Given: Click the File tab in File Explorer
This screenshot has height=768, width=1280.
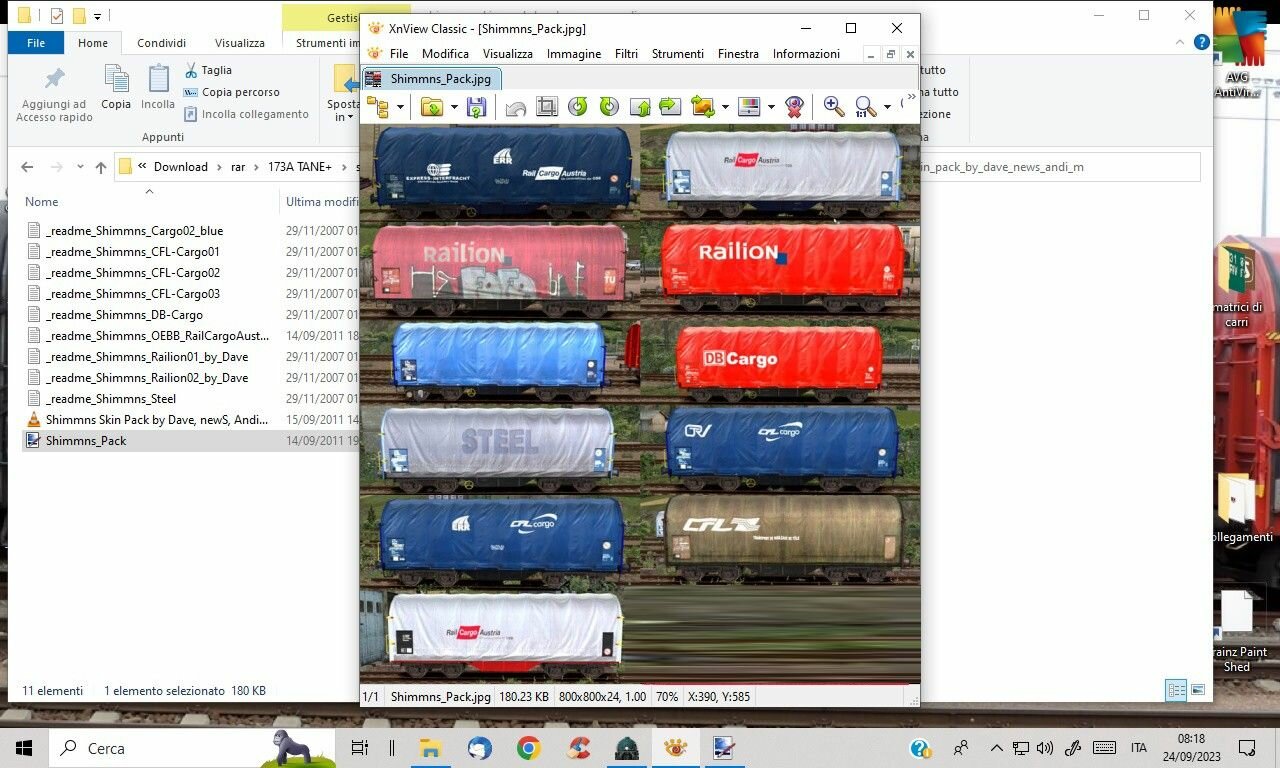Looking at the screenshot, I should (x=35, y=43).
